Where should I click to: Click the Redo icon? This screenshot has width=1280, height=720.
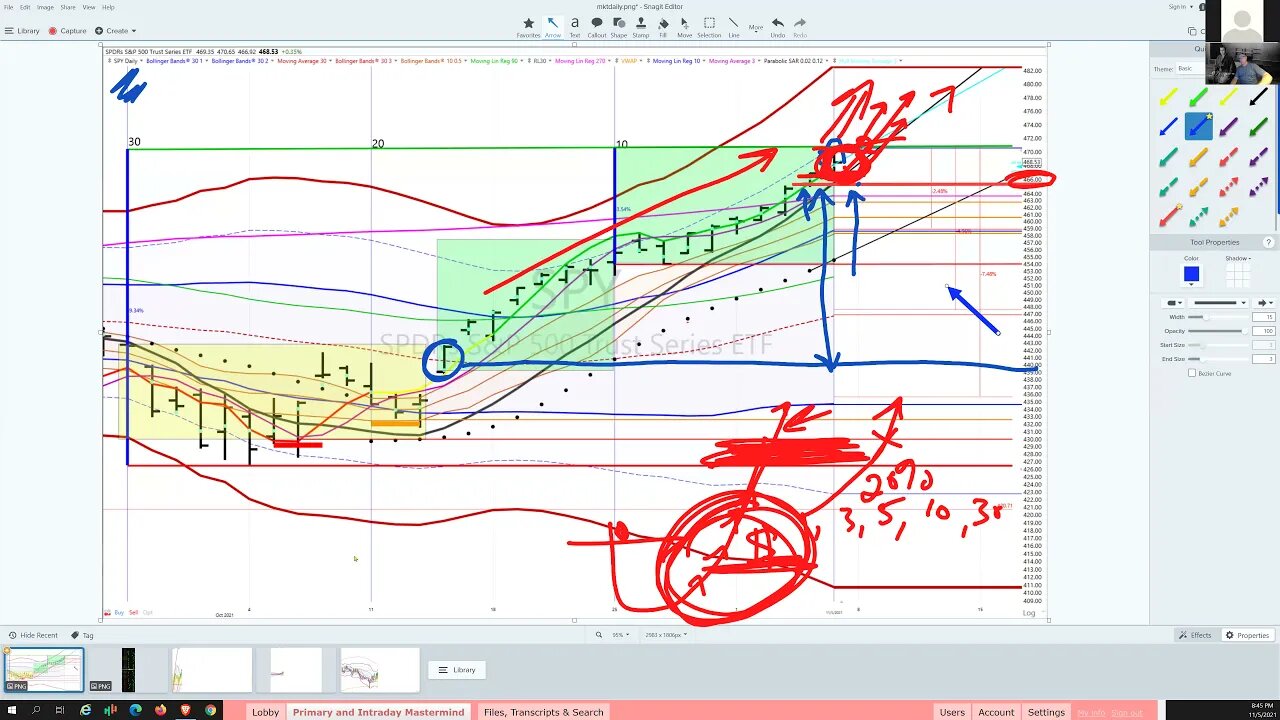point(800,26)
